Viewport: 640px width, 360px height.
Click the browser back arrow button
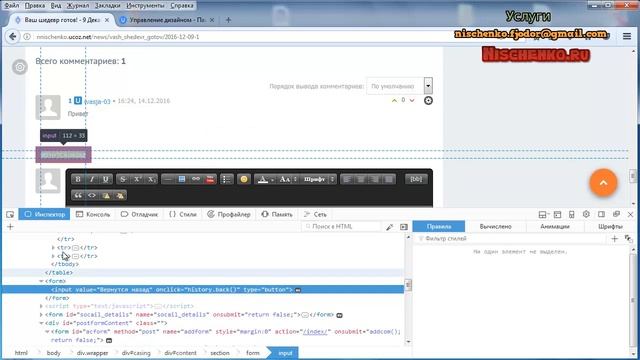[x=13, y=37]
